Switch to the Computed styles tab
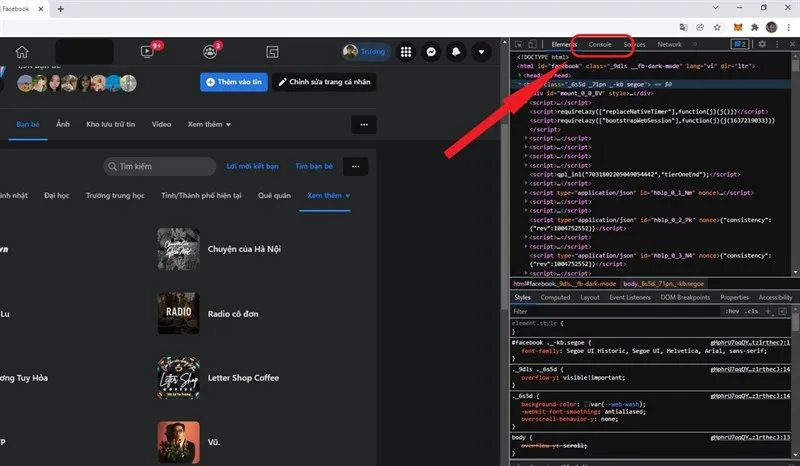Image resolution: width=800 pixels, height=466 pixels. 555,297
